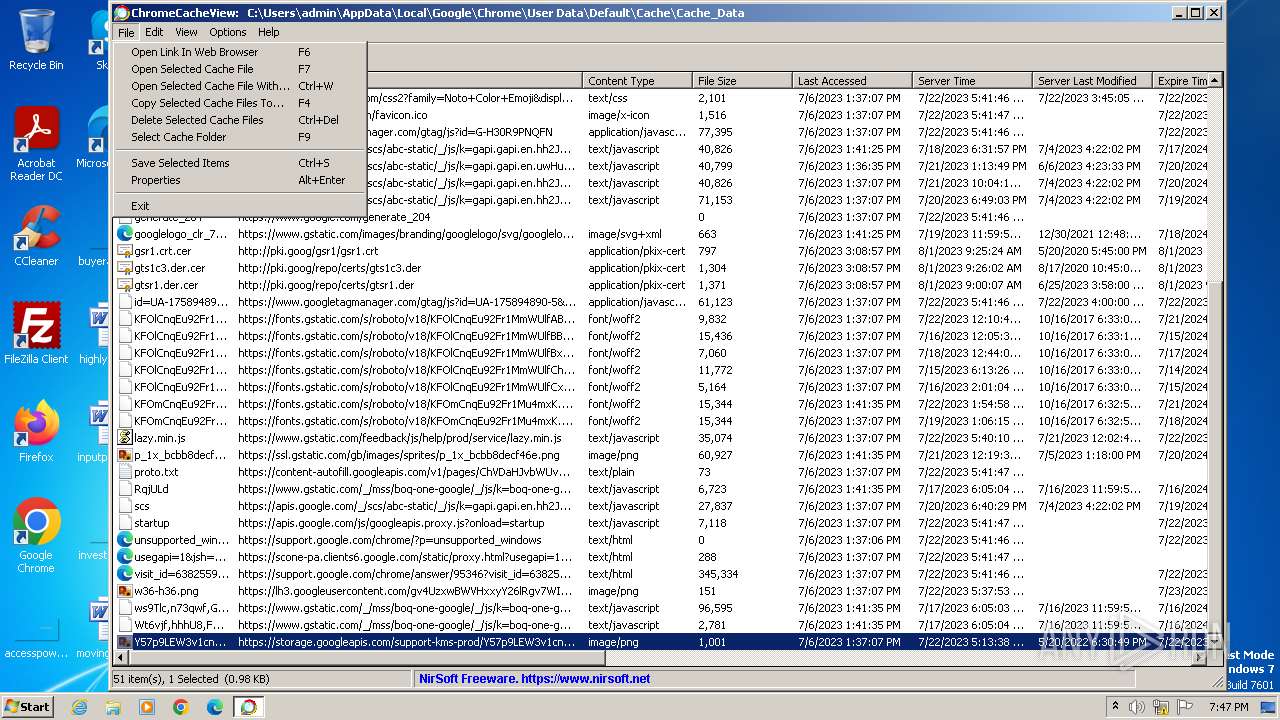Select the ws9Tlc,n73qwf row
This screenshot has width=1280, height=720.
[x=660, y=608]
